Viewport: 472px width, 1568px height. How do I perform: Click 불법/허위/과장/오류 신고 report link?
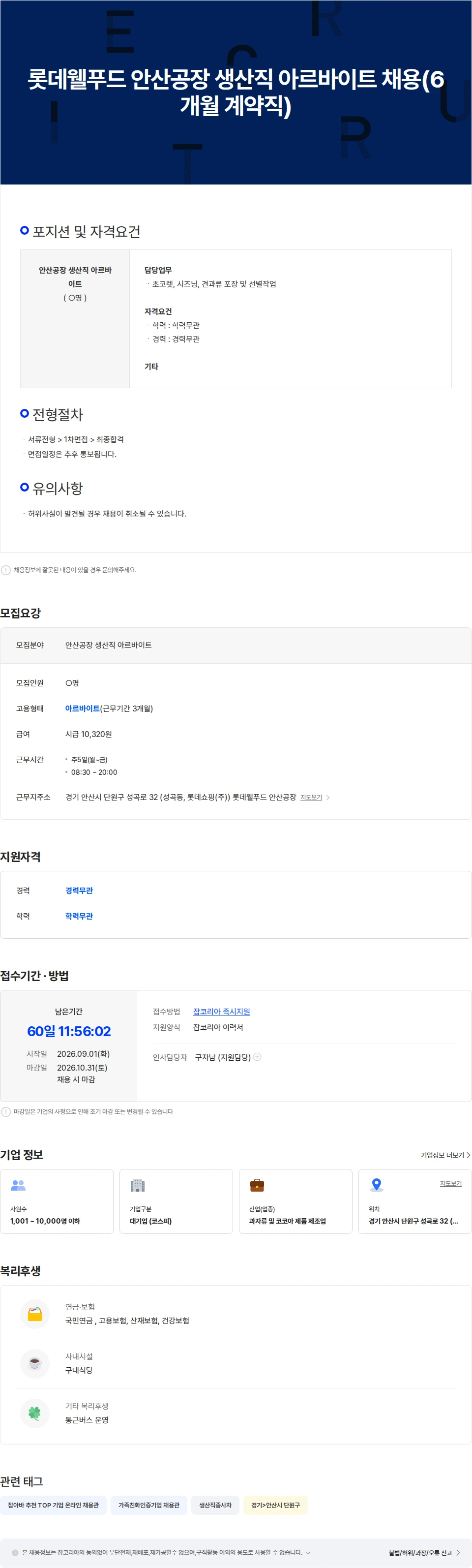425,1553
